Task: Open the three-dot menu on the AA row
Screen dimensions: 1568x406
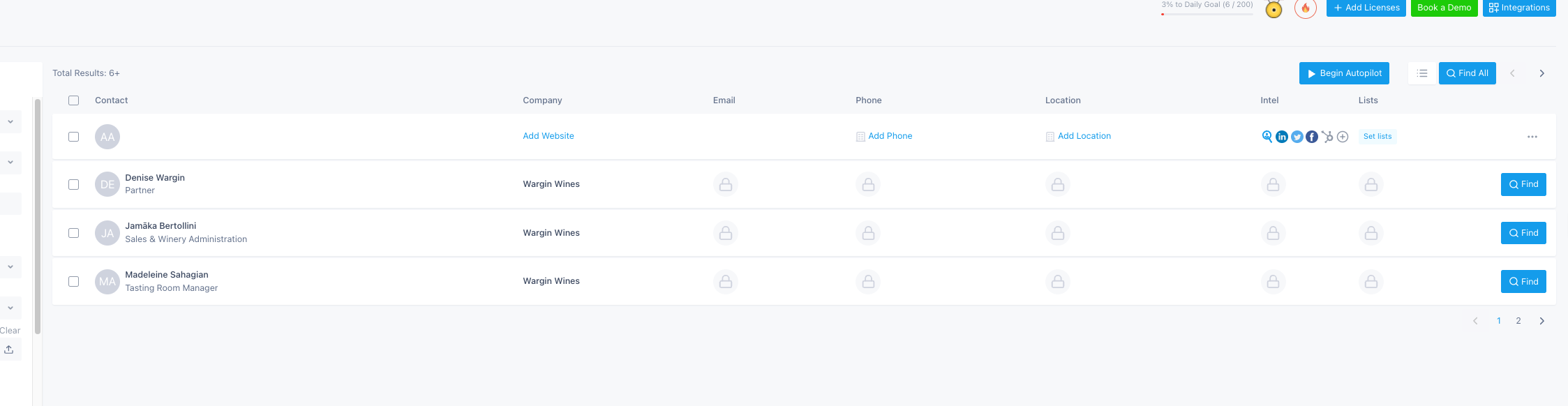Action: tap(1532, 137)
